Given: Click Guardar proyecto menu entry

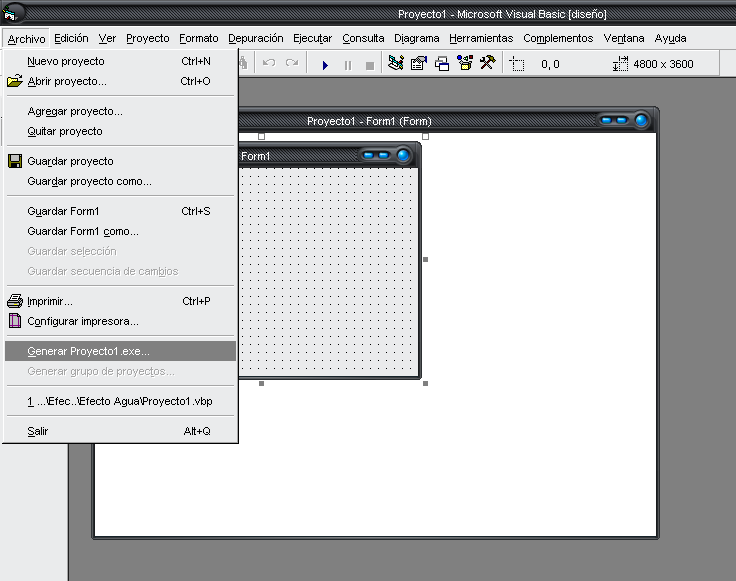Looking at the screenshot, I should 121,161.
